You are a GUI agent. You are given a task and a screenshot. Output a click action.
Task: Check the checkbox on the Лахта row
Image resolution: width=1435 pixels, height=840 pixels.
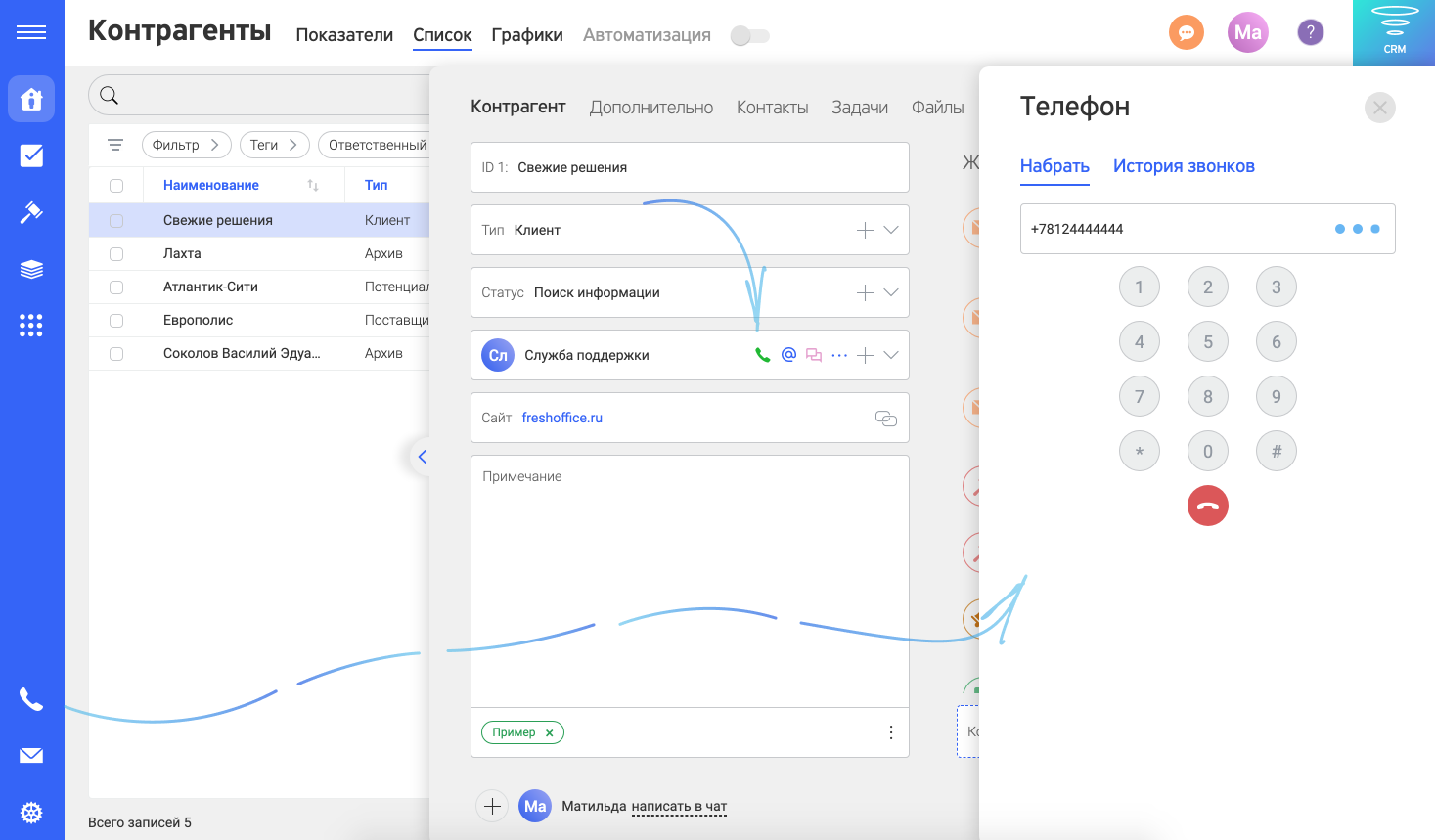pos(116,252)
